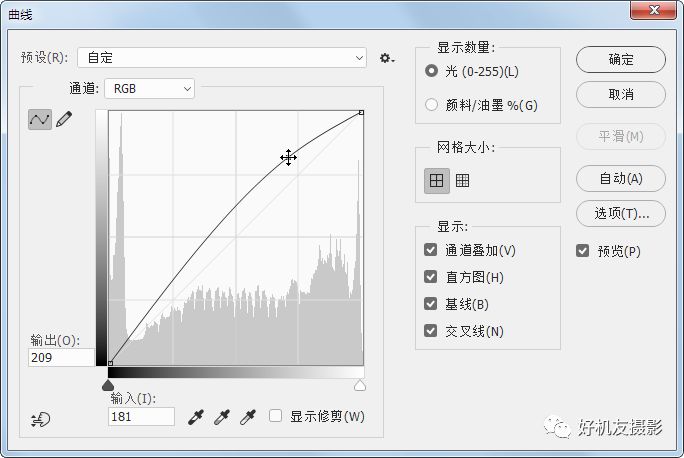
Task: Select the curve point editing tool
Action: 40,119
